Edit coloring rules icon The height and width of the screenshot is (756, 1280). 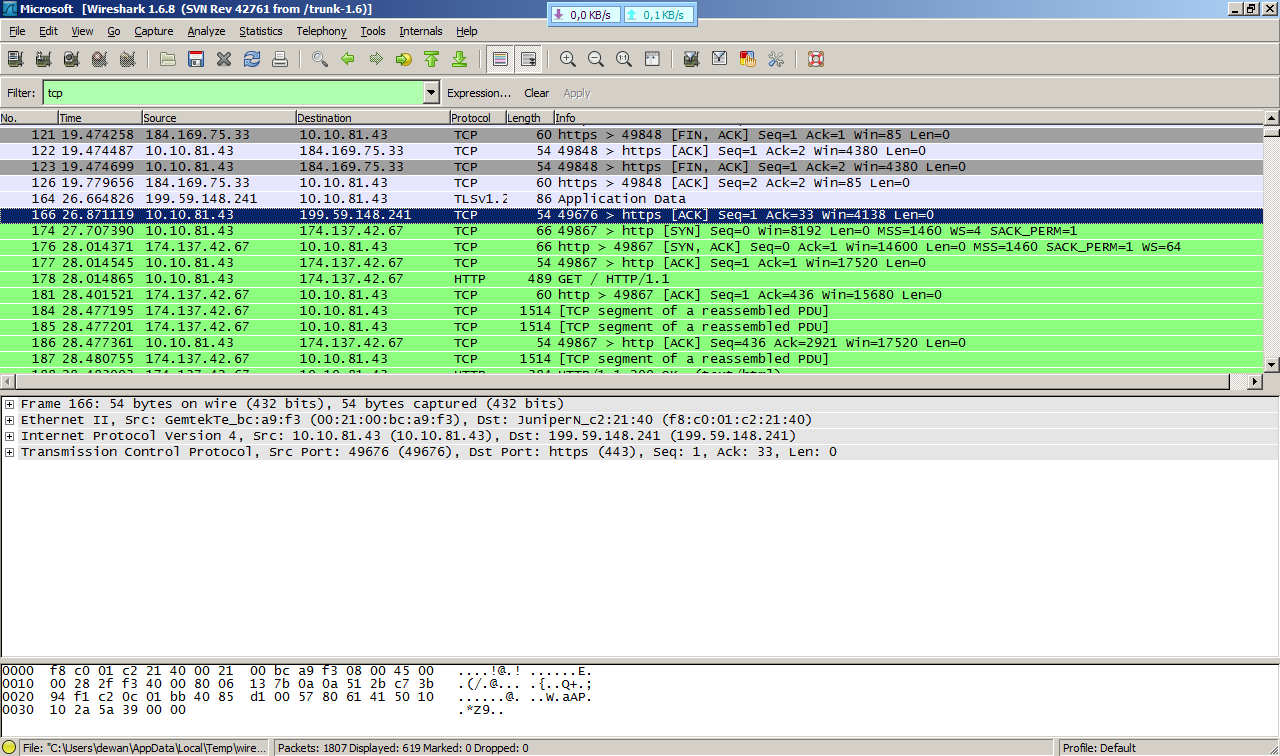pyautogui.click(x=747, y=59)
